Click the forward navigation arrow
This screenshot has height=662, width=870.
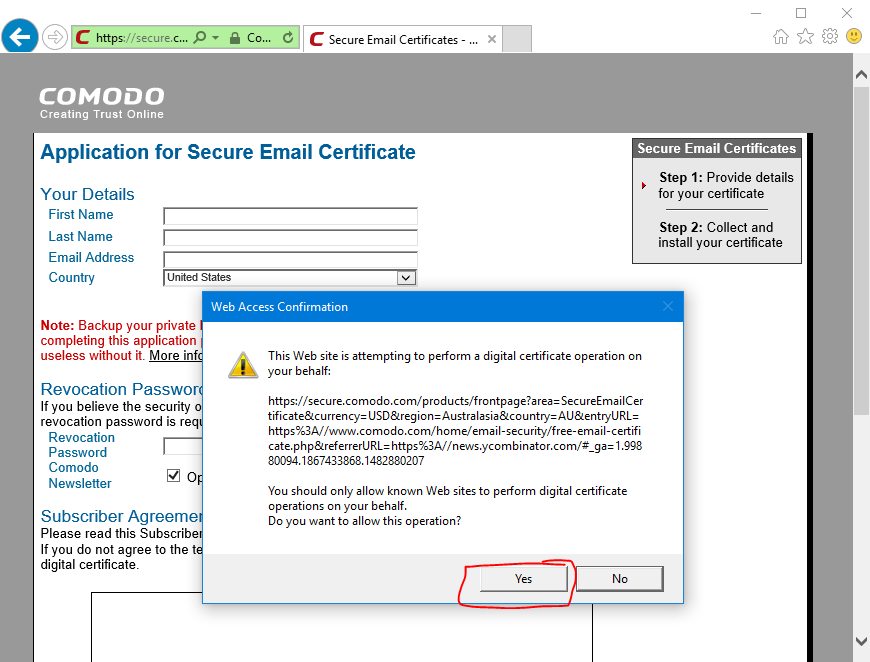point(55,37)
